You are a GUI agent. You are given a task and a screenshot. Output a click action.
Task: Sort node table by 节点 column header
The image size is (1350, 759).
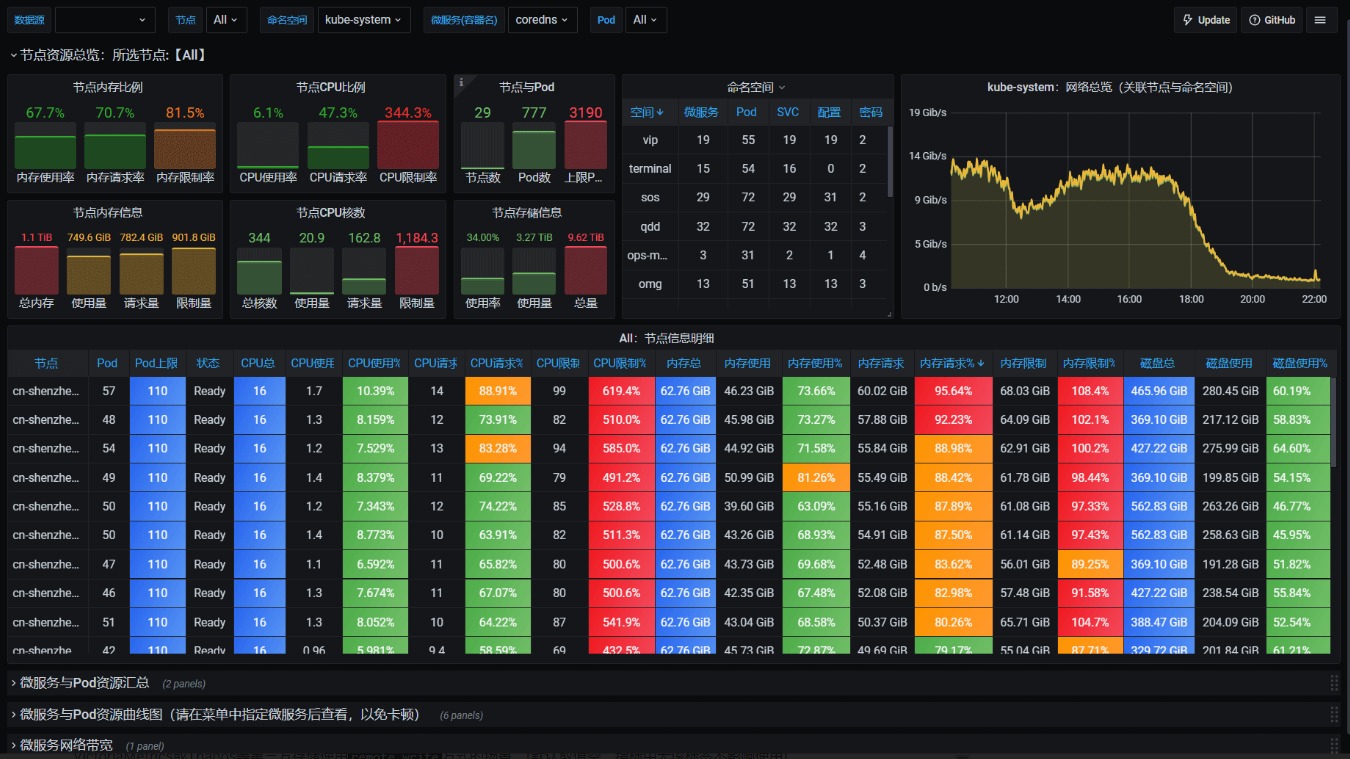point(46,363)
